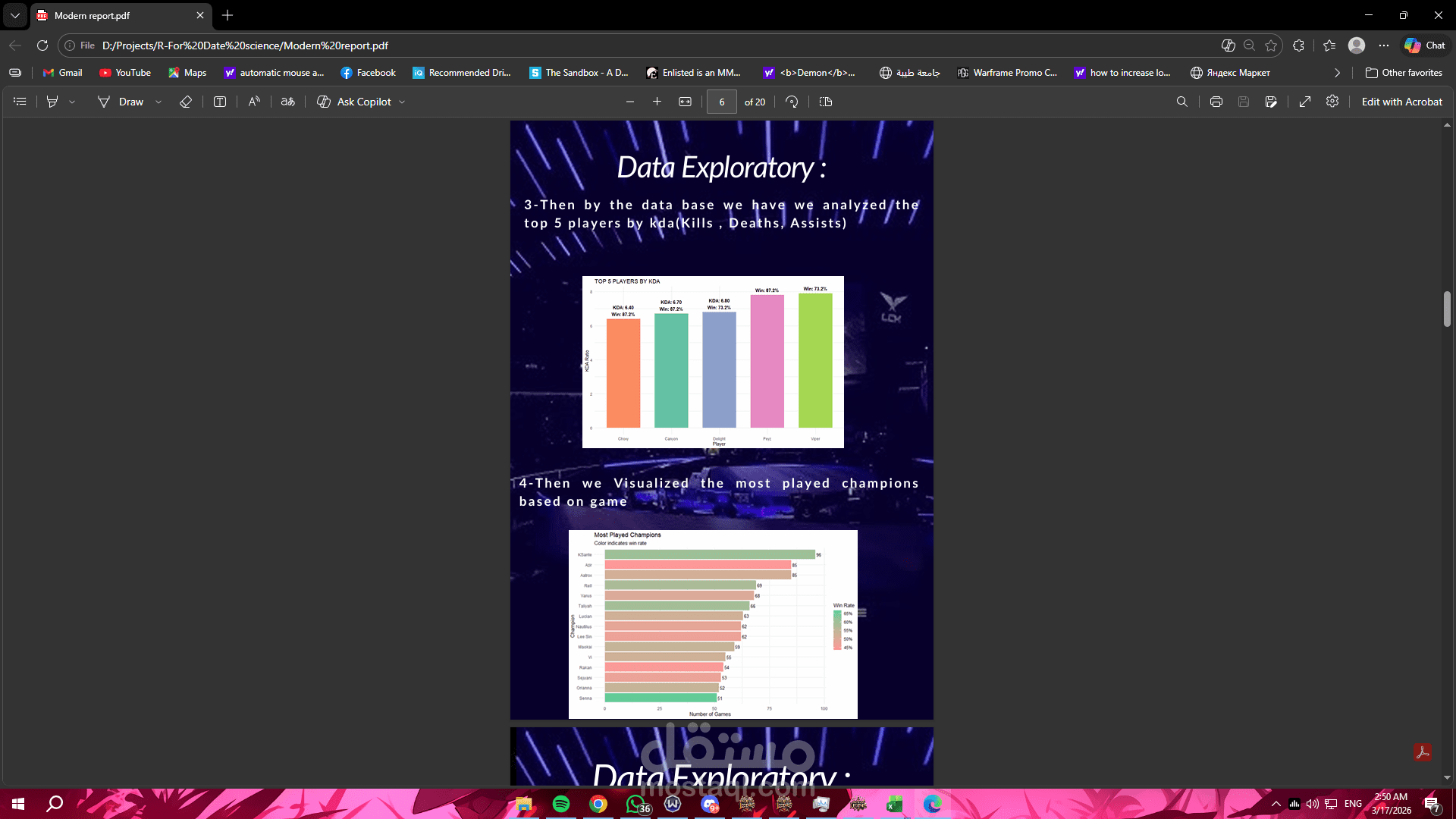Expand the Highlight color dropdown

coord(72,102)
